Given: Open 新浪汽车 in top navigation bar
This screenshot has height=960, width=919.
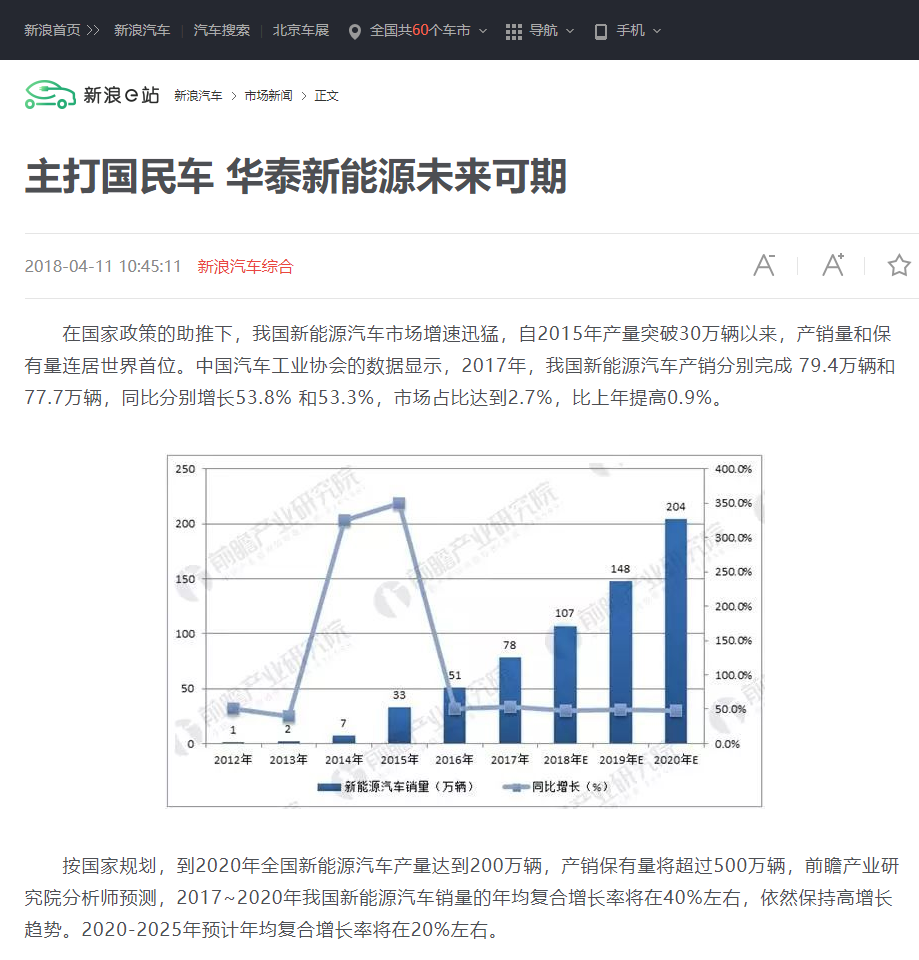Looking at the screenshot, I should pyautogui.click(x=142, y=31).
